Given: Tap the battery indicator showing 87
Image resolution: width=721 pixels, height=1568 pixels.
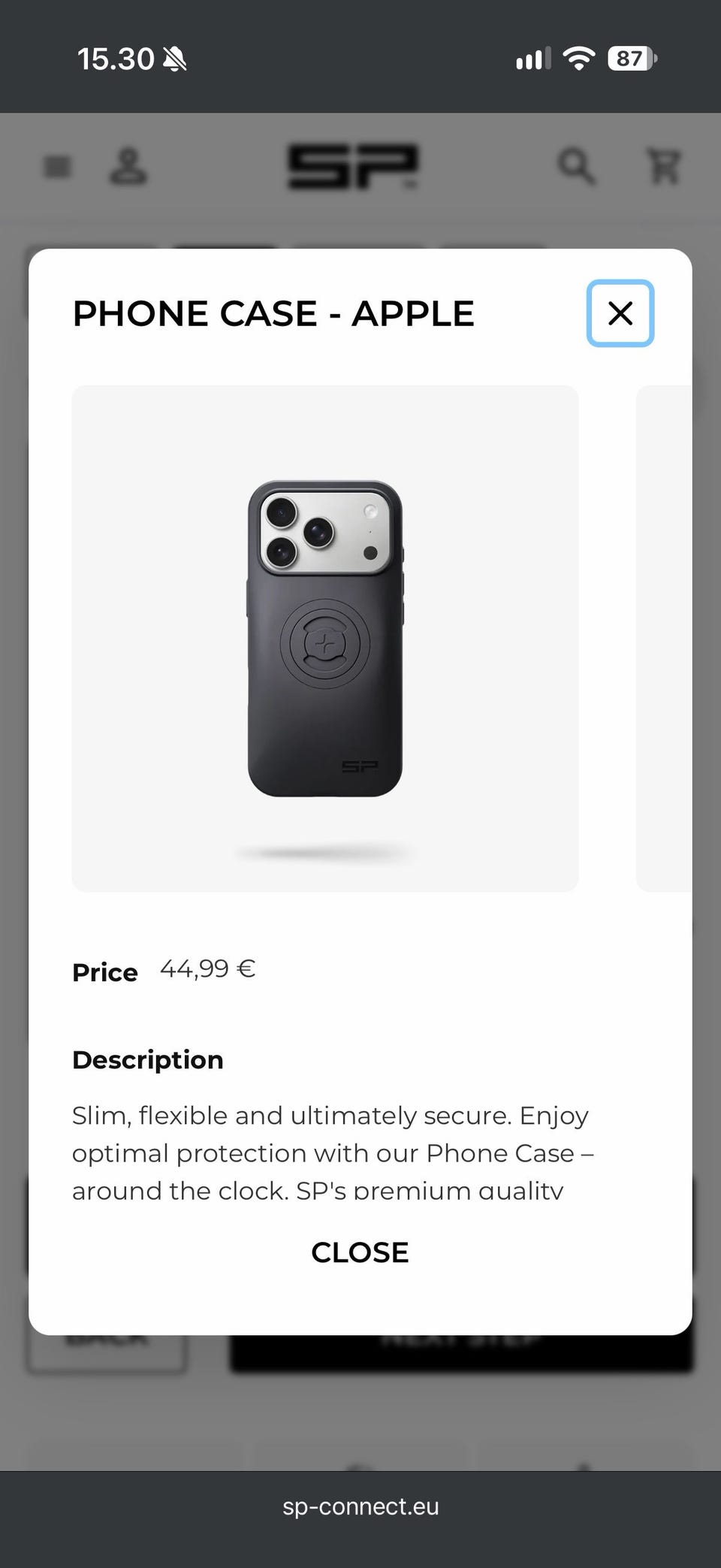Looking at the screenshot, I should (632, 59).
